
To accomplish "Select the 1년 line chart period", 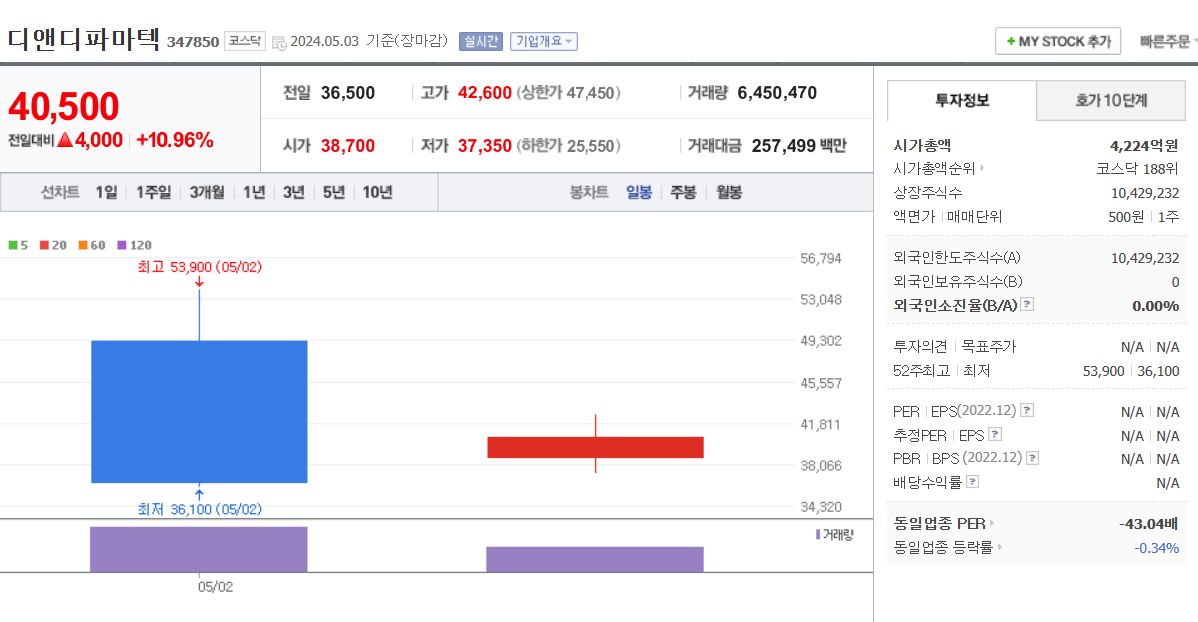I will [254, 193].
